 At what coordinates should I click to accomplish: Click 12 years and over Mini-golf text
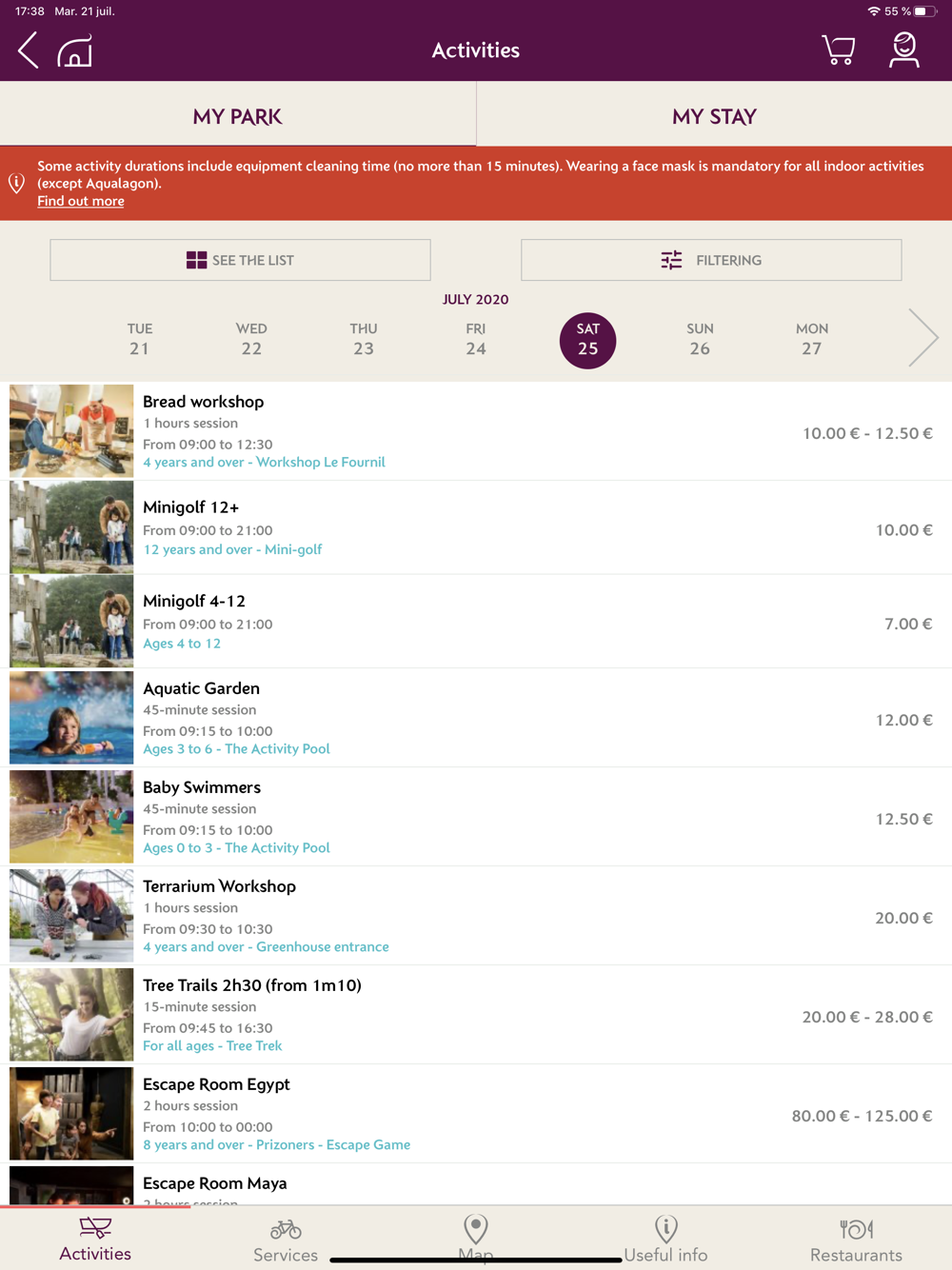tap(232, 549)
